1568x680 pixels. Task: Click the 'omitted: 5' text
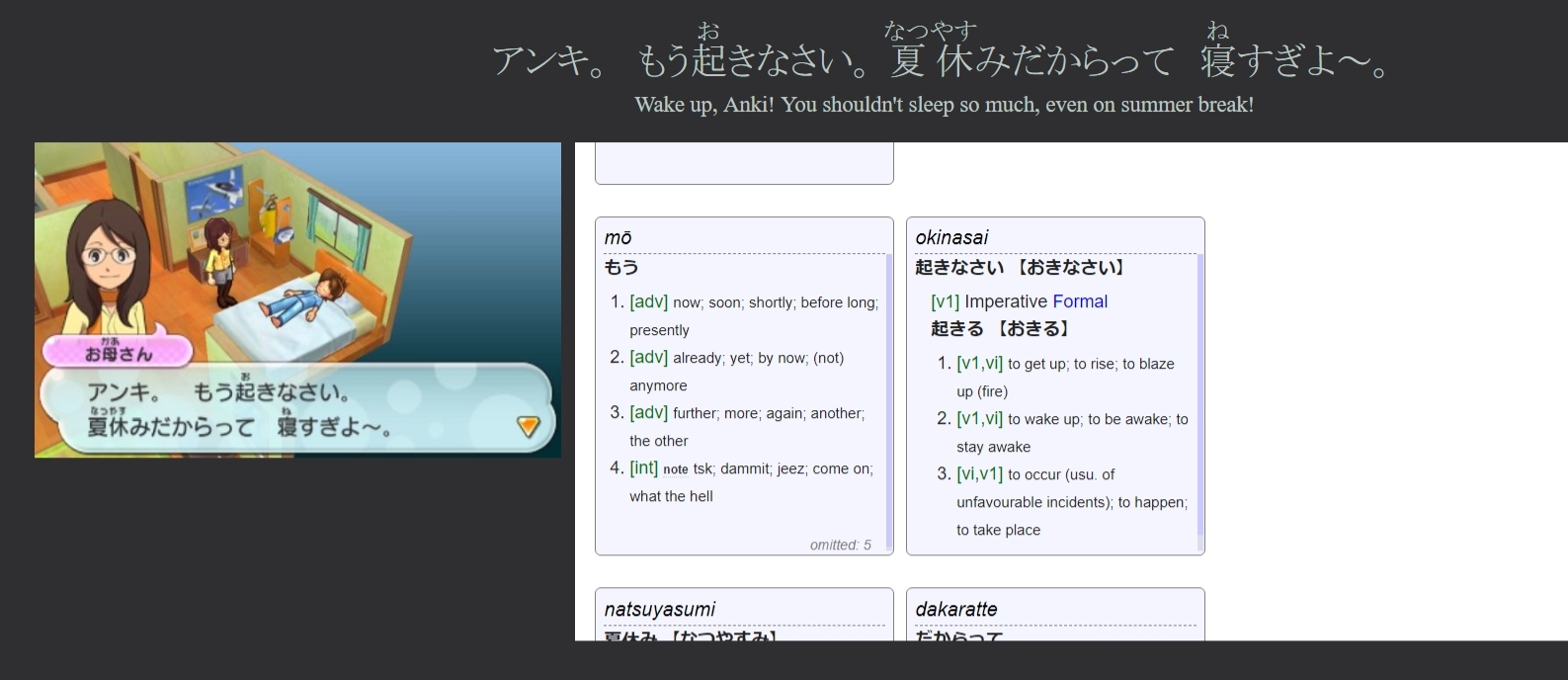[841, 545]
